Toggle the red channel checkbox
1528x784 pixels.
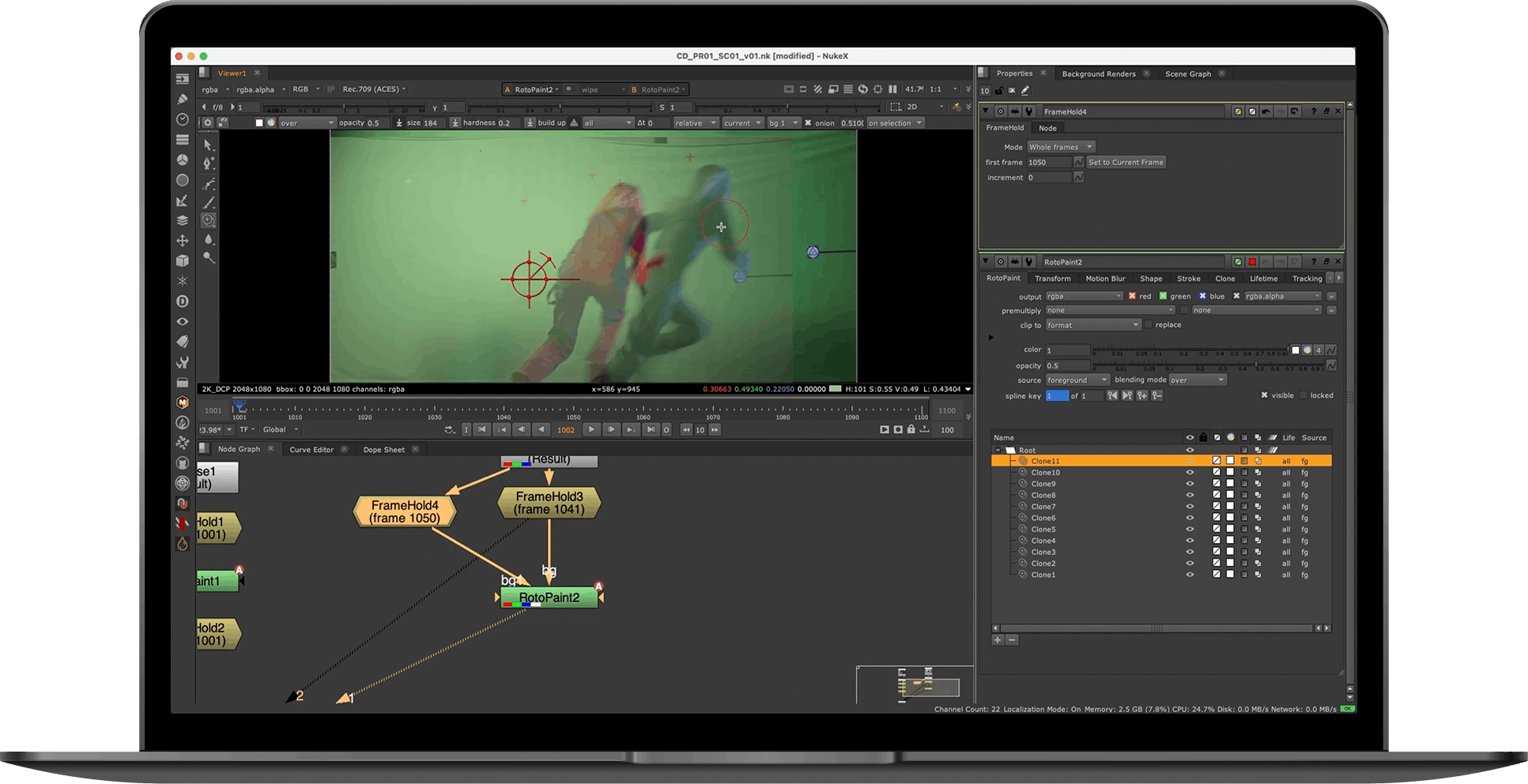pyautogui.click(x=1132, y=296)
